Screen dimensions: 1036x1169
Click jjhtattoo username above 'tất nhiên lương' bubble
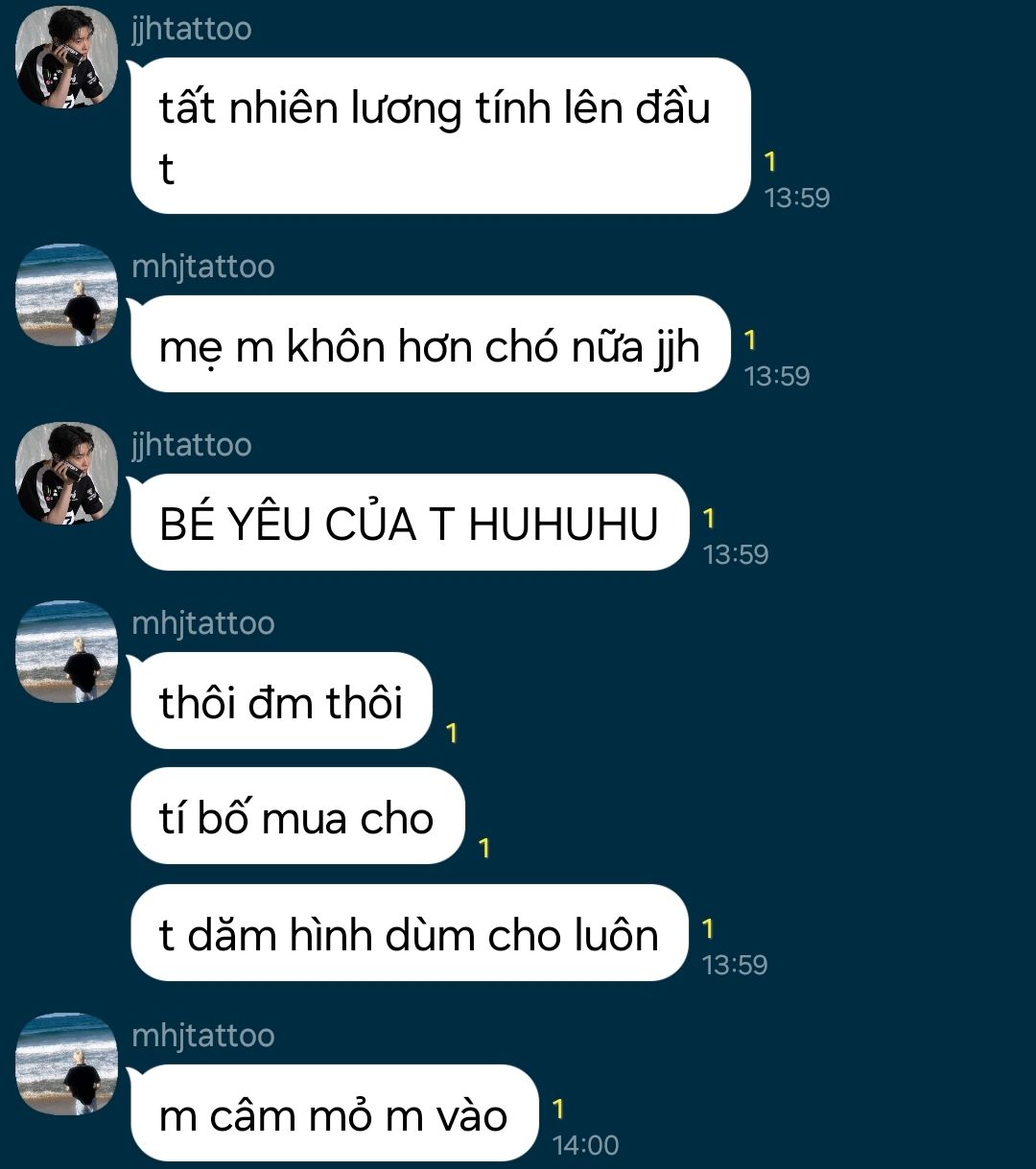(192, 29)
